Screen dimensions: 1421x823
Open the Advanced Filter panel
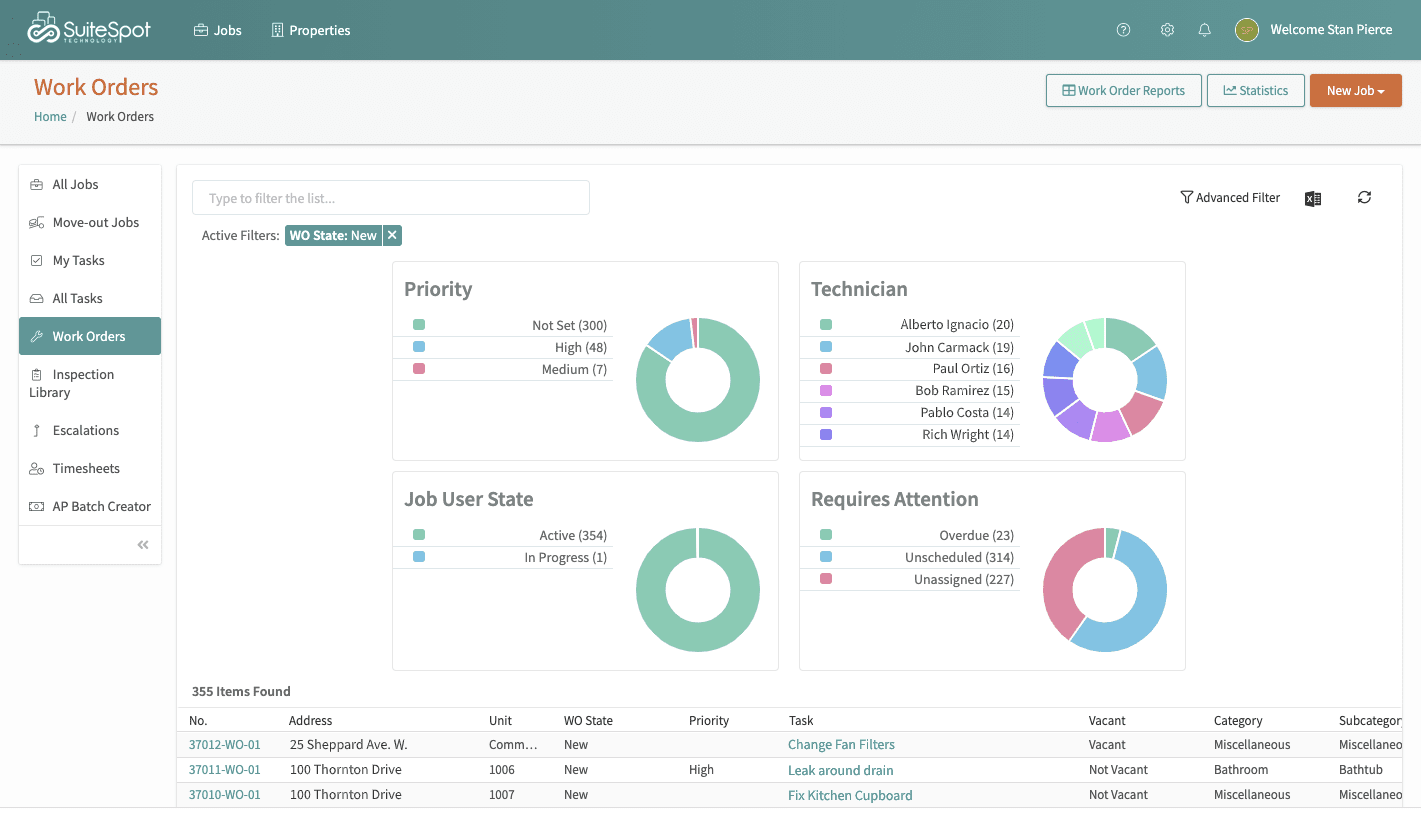1230,198
